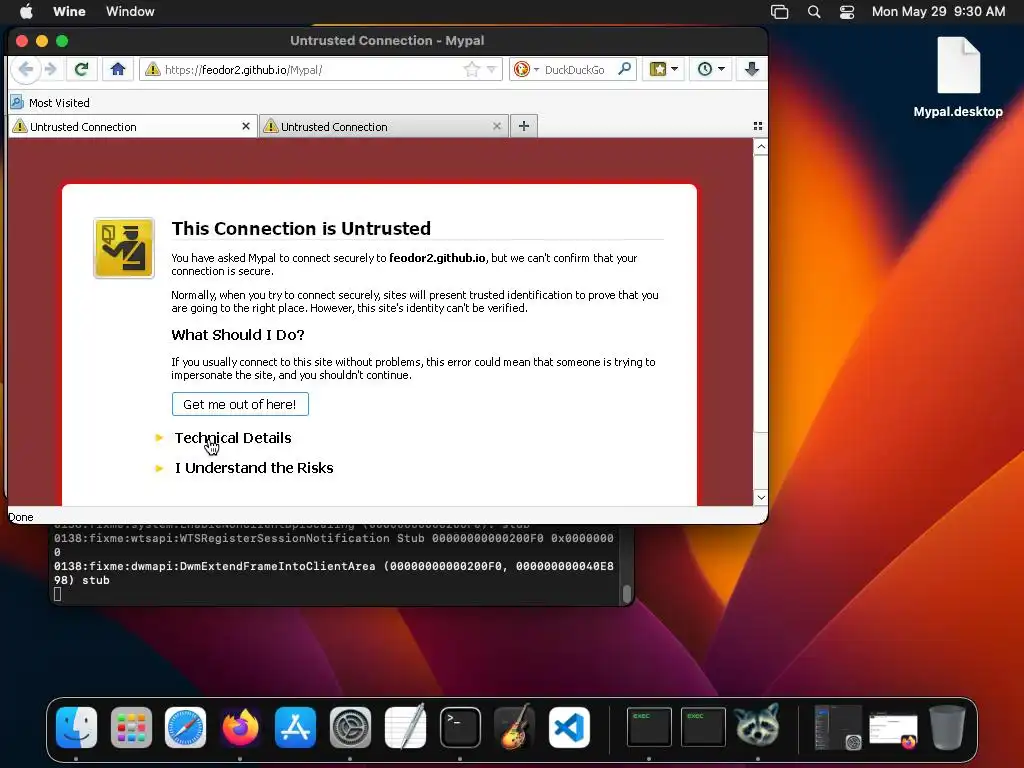The image size is (1024, 768).
Task: Launch Visual Studio Code from the Dock
Action: coord(569,727)
